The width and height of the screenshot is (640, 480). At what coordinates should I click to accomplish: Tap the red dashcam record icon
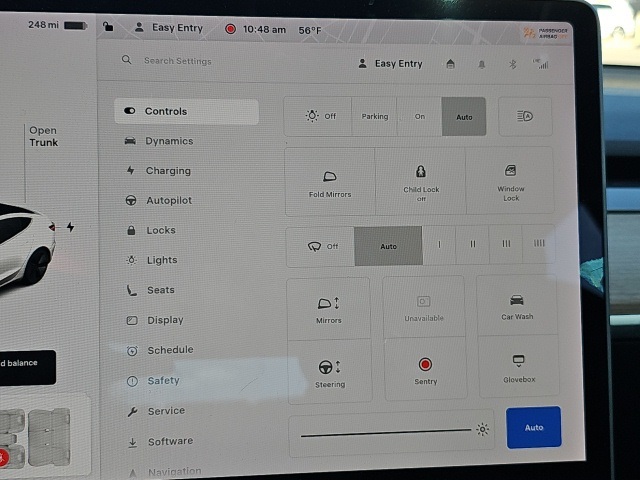point(231,29)
